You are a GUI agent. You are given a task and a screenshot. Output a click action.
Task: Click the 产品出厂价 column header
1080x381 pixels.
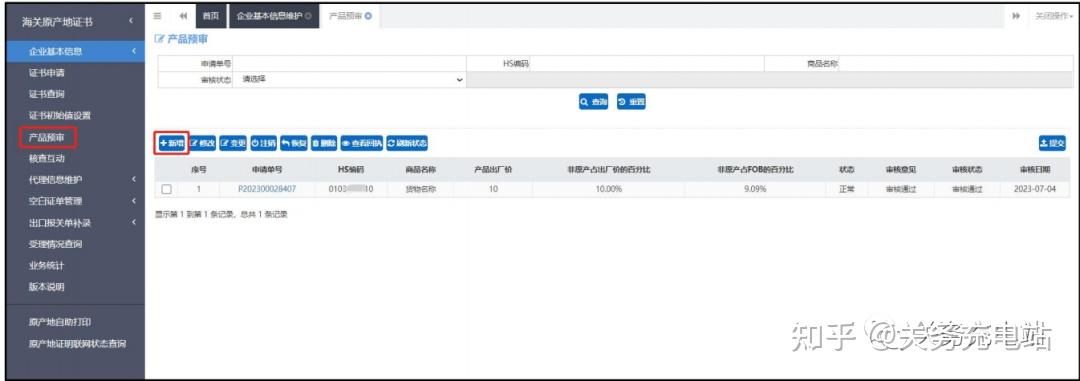(493, 169)
